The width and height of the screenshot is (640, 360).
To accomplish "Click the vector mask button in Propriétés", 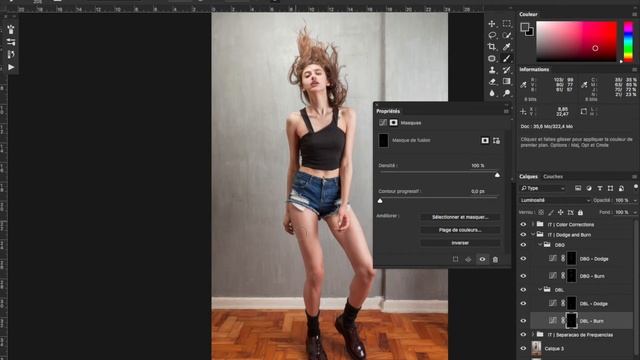I will (x=496, y=140).
